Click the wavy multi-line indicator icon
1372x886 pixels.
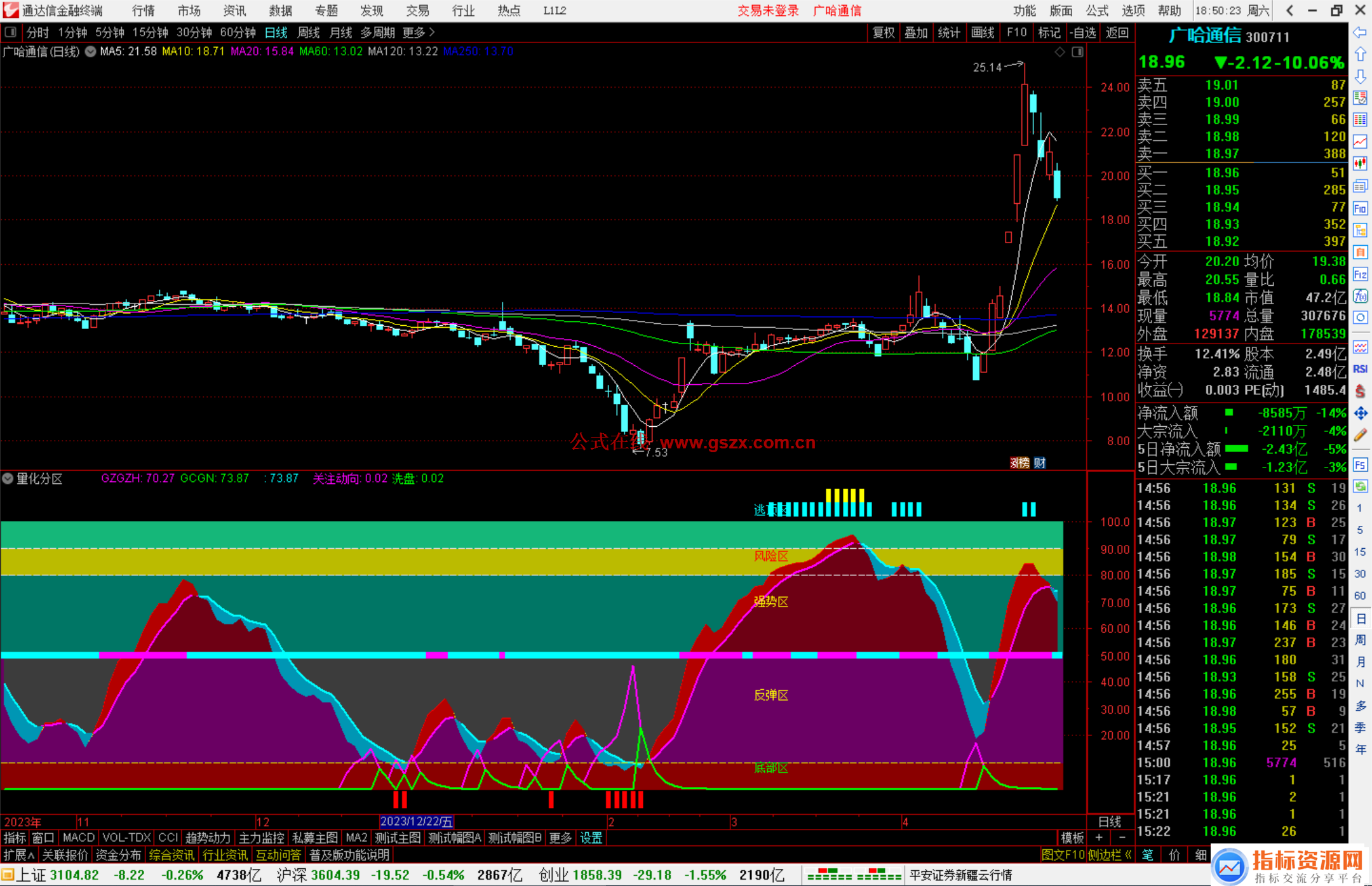coord(1360,347)
